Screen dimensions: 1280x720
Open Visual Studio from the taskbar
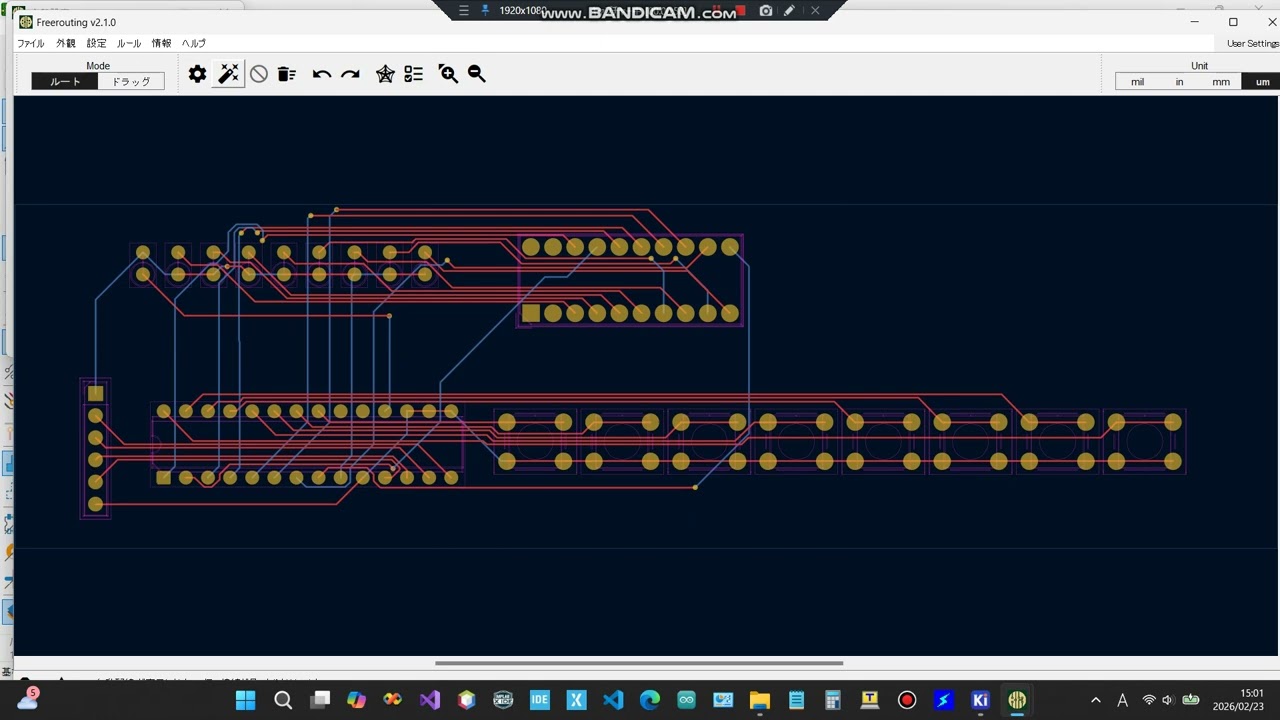430,700
